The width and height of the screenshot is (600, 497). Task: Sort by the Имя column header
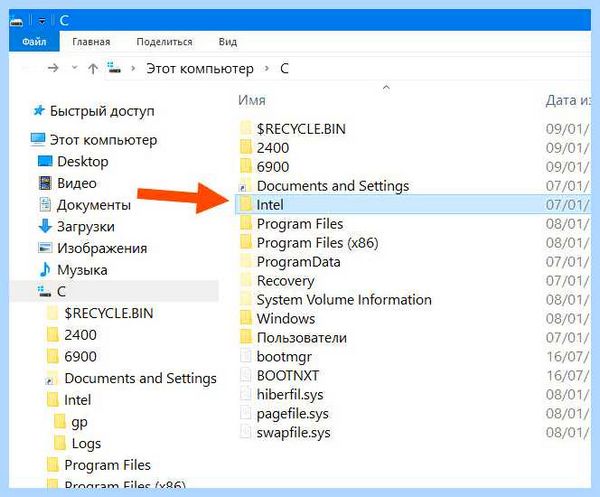point(252,100)
